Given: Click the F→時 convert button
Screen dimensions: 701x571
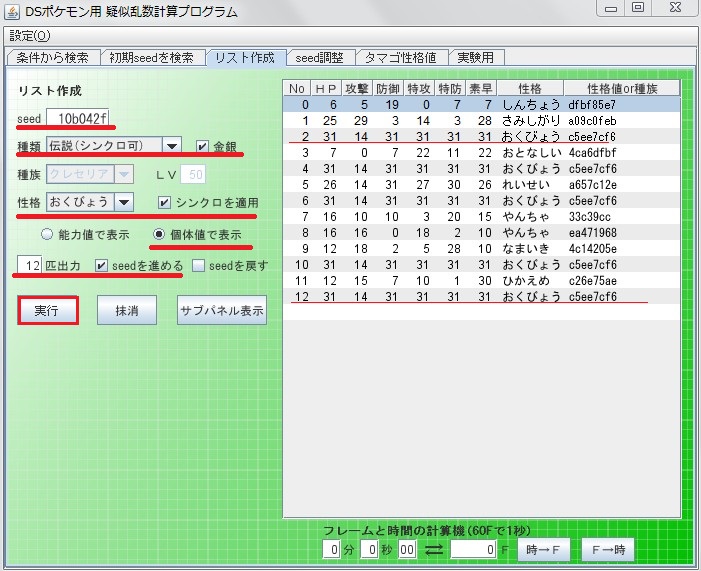Looking at the screenshot, I should click(608, 550).
